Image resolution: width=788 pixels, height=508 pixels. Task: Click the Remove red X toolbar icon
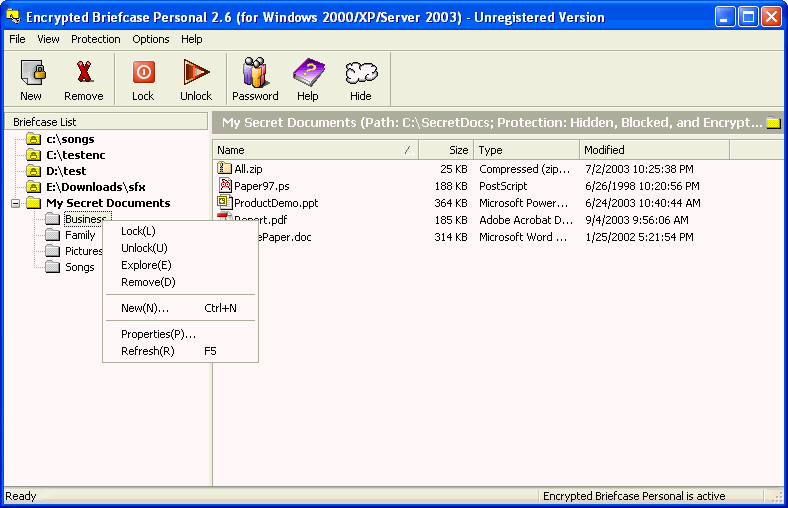[84, 72]
